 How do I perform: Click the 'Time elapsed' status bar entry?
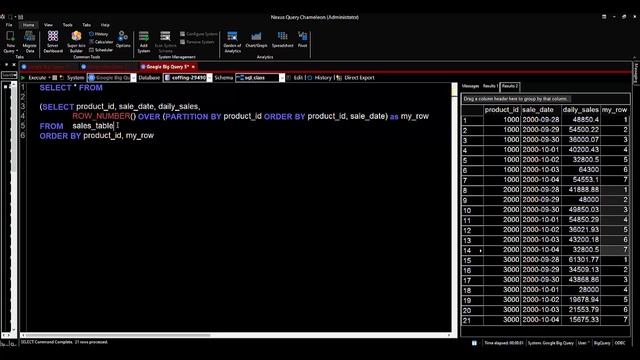click(504, 343)
